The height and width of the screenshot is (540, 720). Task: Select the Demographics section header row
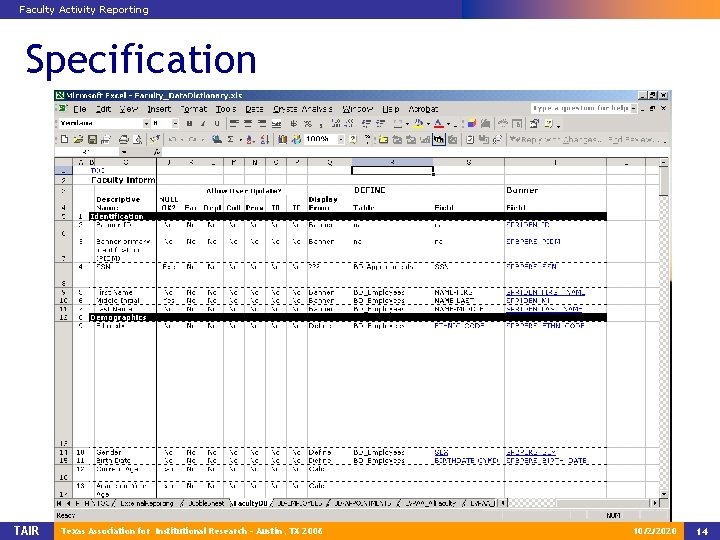pos(348,317)
